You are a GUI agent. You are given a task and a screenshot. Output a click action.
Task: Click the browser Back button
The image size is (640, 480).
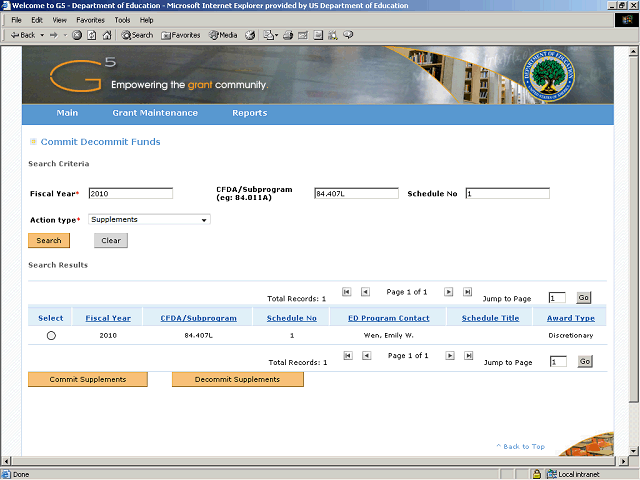pos(23,35)
